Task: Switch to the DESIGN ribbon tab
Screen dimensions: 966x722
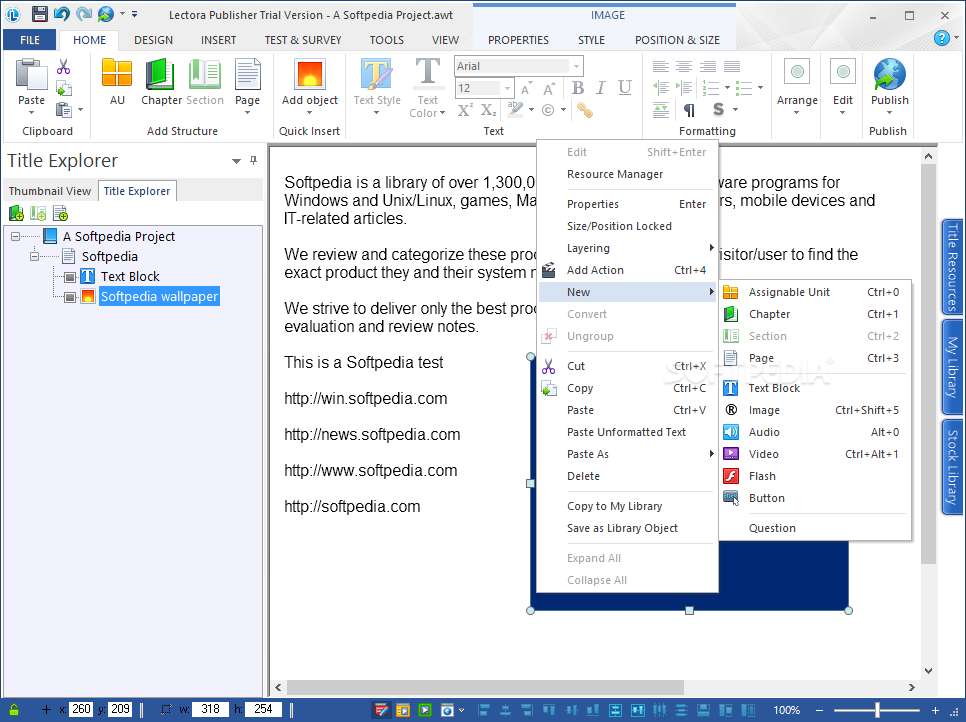Action: [153, 39]
